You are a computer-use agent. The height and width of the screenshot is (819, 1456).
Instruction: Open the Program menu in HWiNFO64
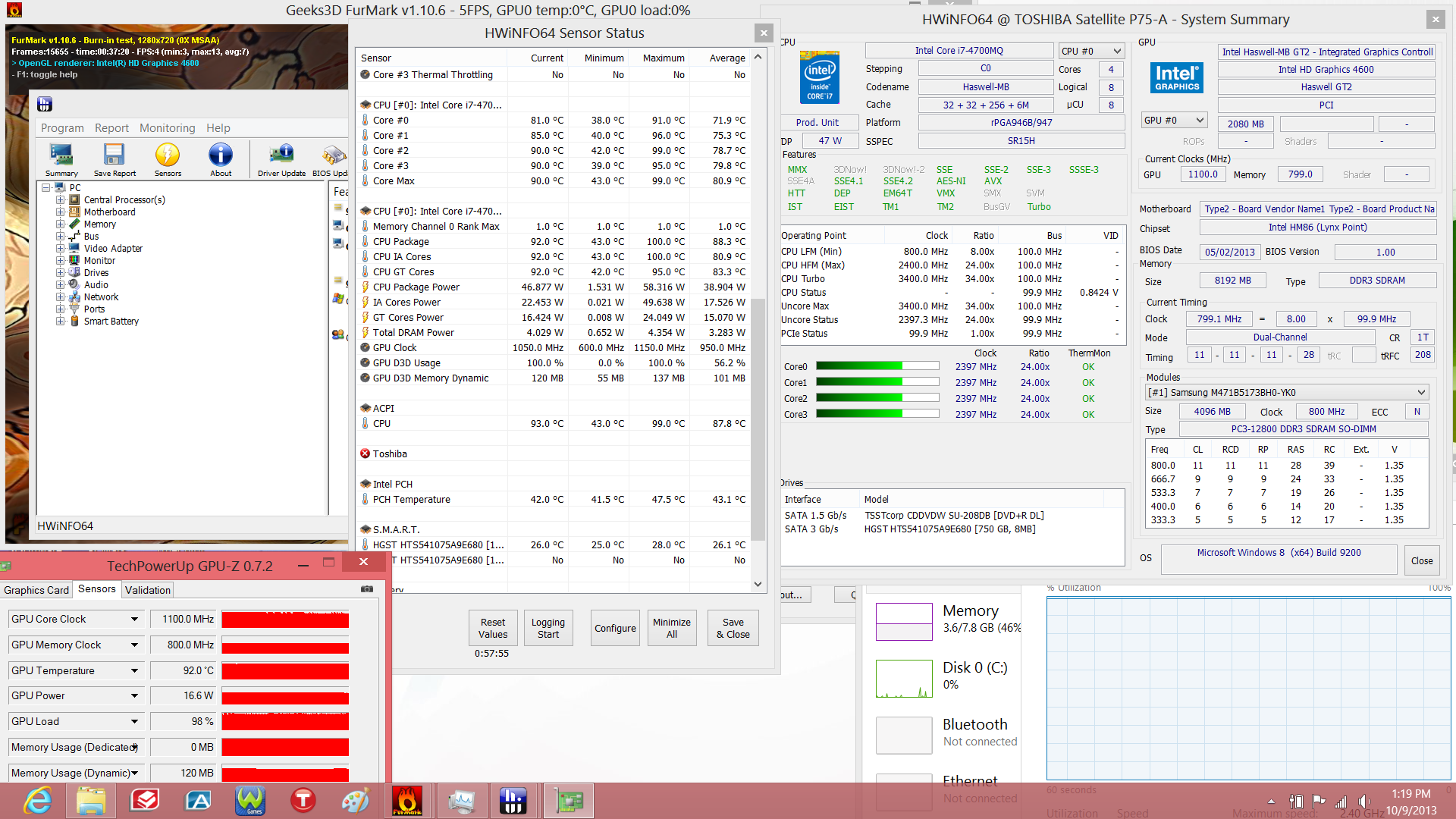coord(62,128)
